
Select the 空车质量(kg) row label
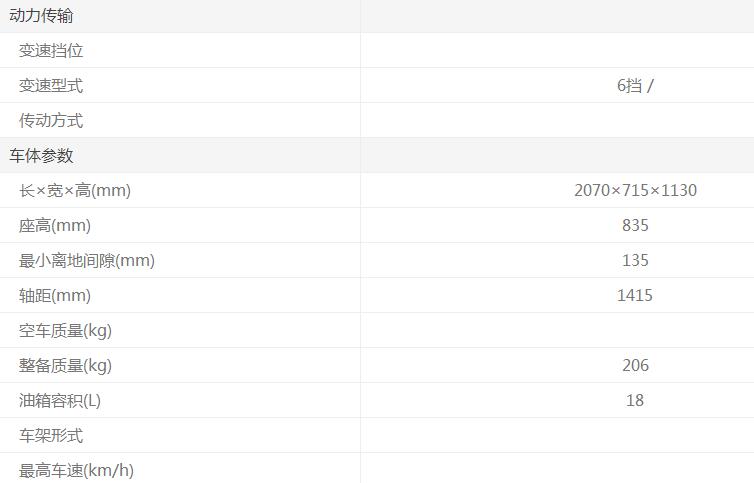[x=65, y=331]
